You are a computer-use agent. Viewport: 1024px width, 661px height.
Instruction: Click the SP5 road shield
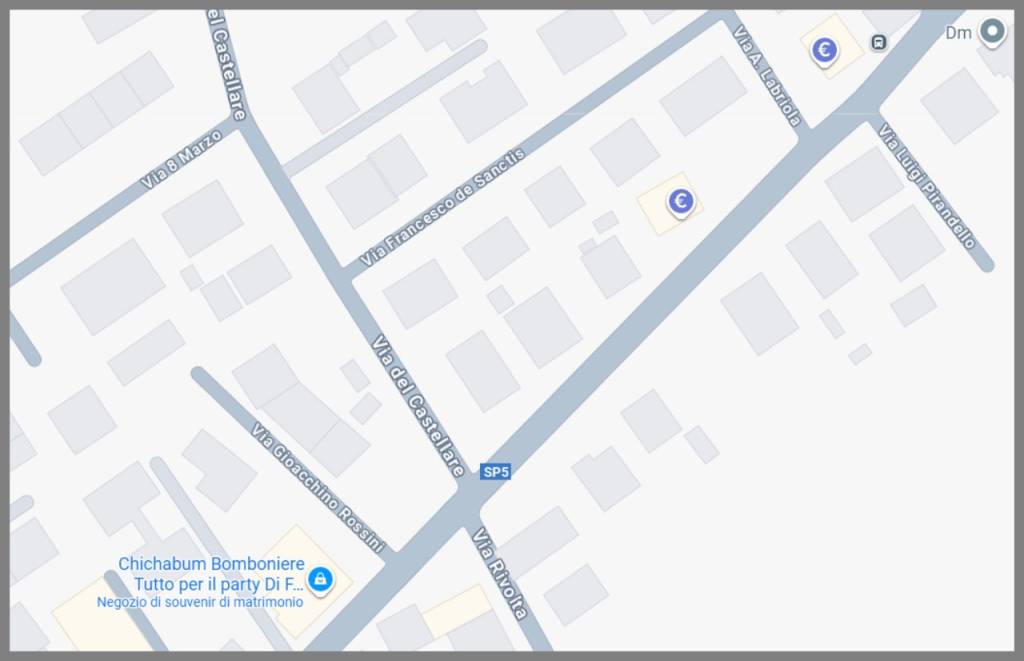click(x=495, y=472)
